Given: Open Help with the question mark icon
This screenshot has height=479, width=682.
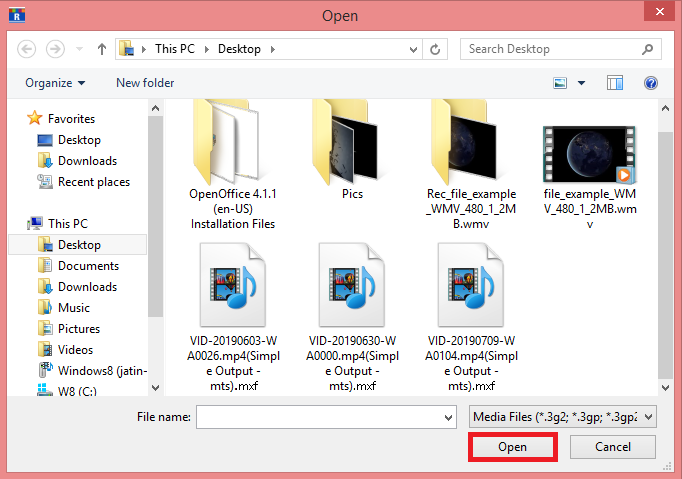Looking at the screenshot, I should coord(651,83).
